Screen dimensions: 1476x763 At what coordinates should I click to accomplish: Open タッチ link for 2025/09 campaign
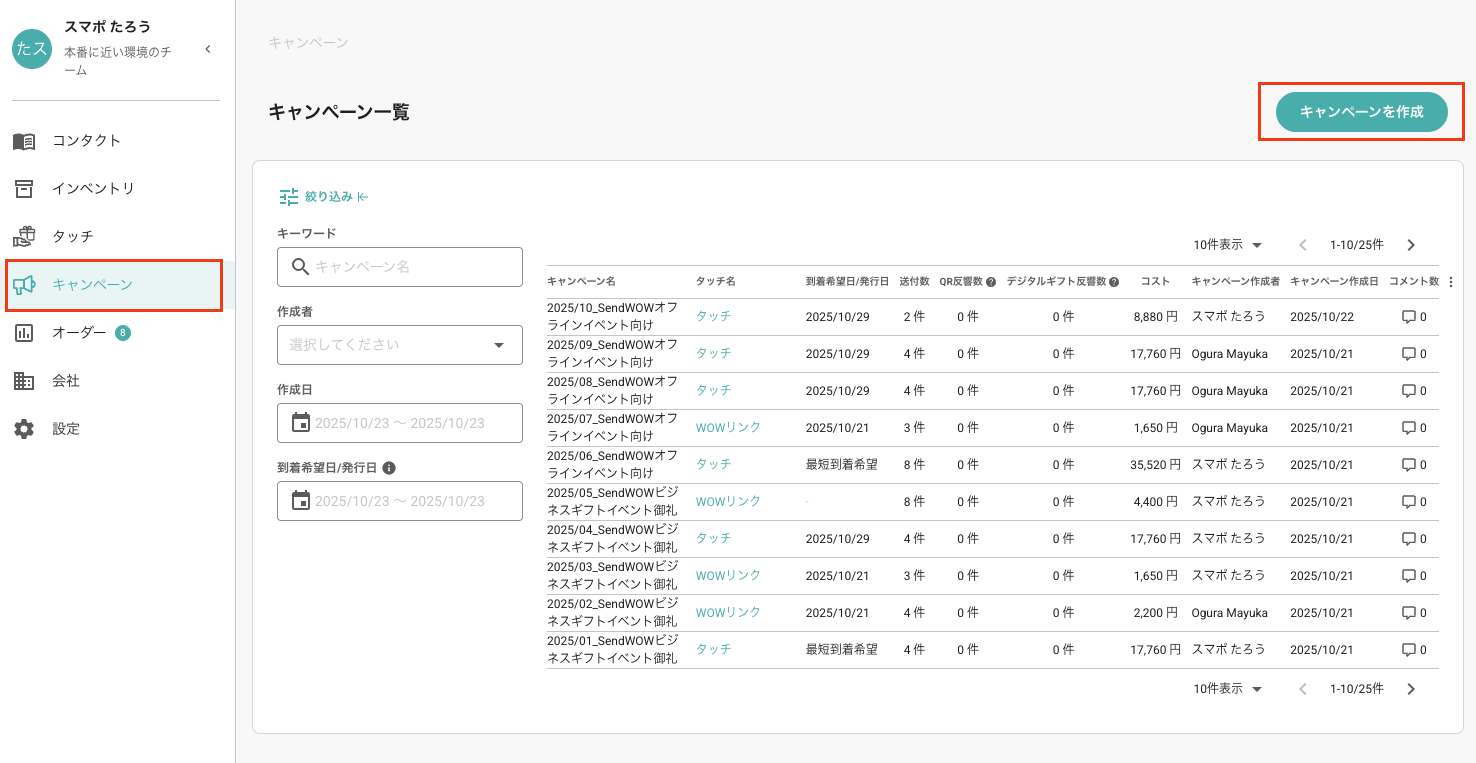click(713, 353)
